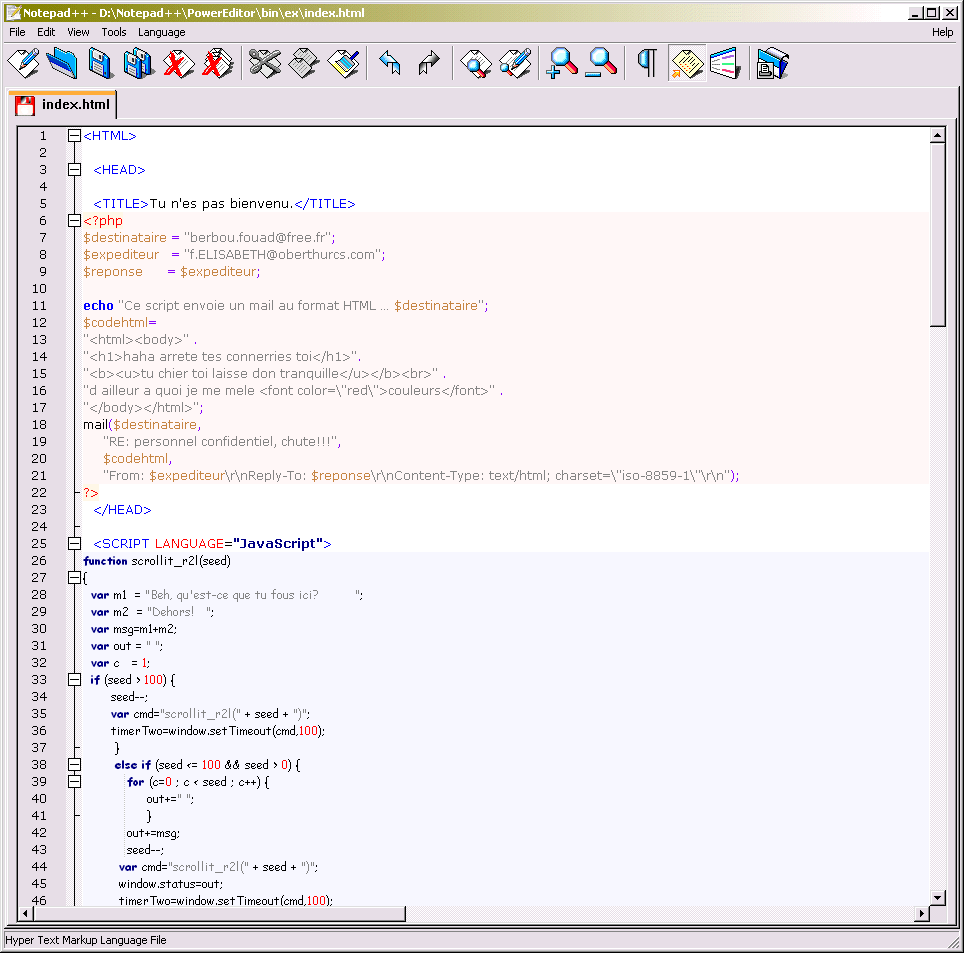This screenshot has height=953, width=964.
Task: Open the Find dialog
Action: tap(477, 63)
